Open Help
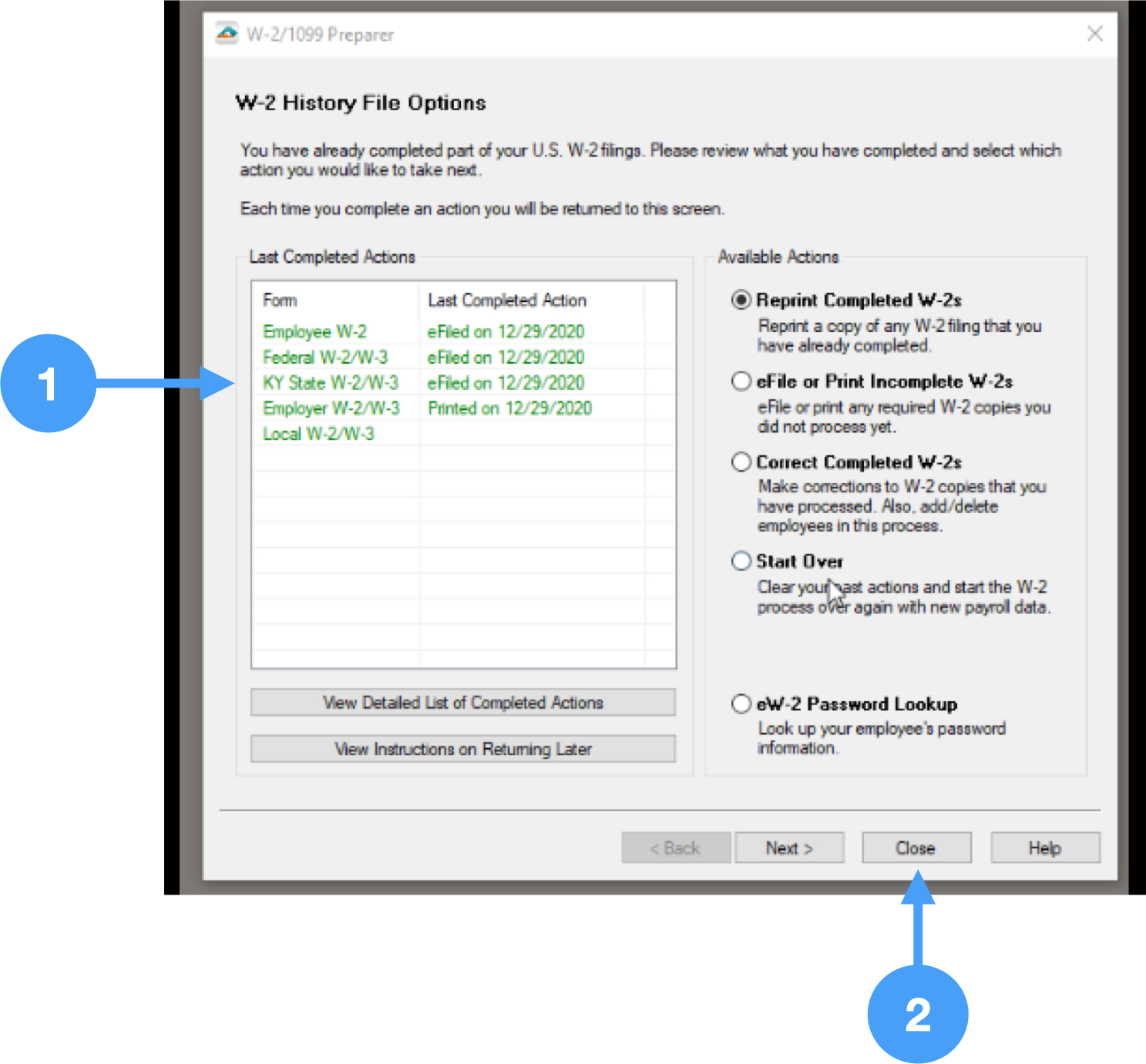 1044,848
